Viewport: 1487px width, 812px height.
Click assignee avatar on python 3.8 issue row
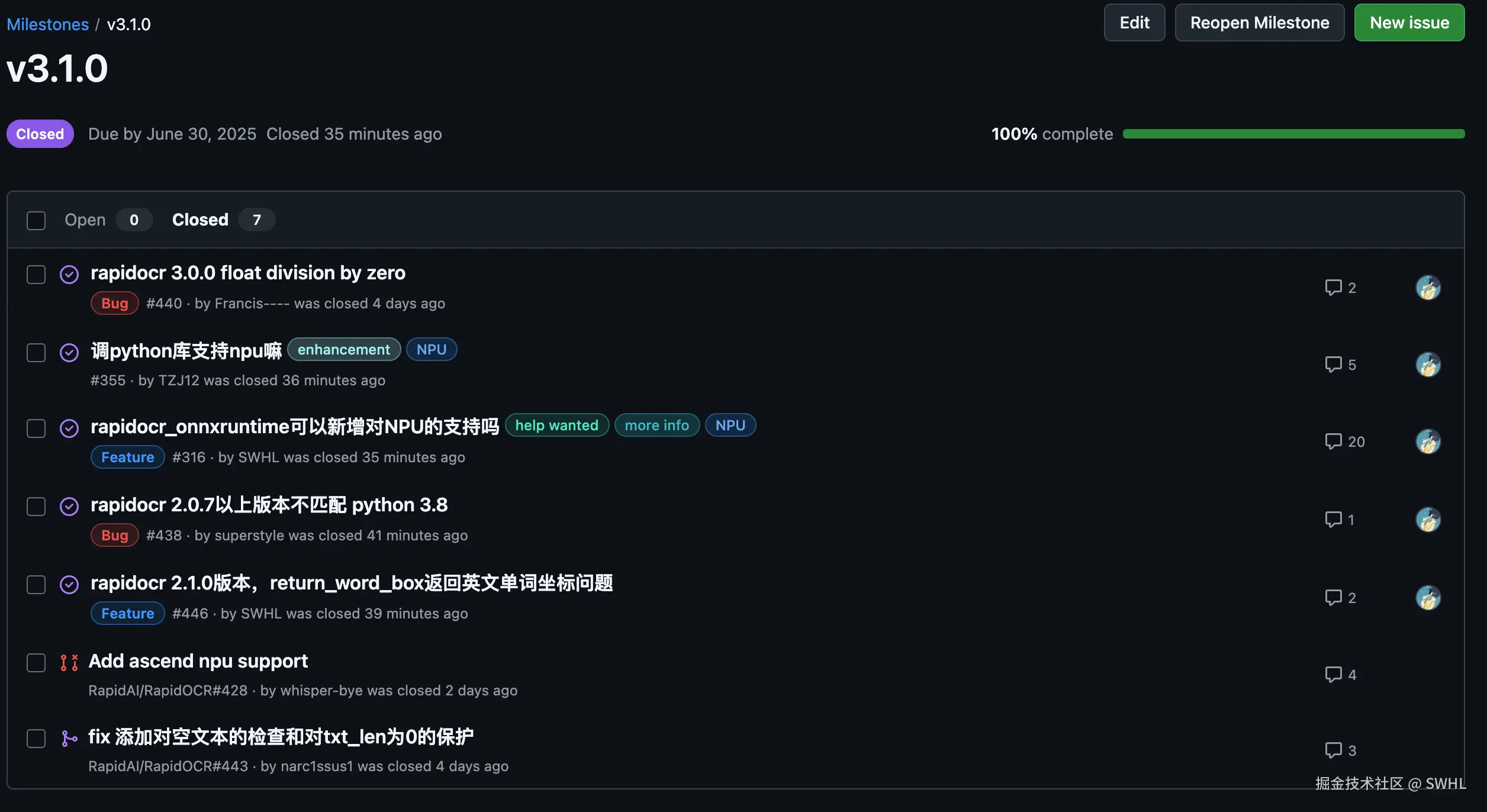[1428, 520]
